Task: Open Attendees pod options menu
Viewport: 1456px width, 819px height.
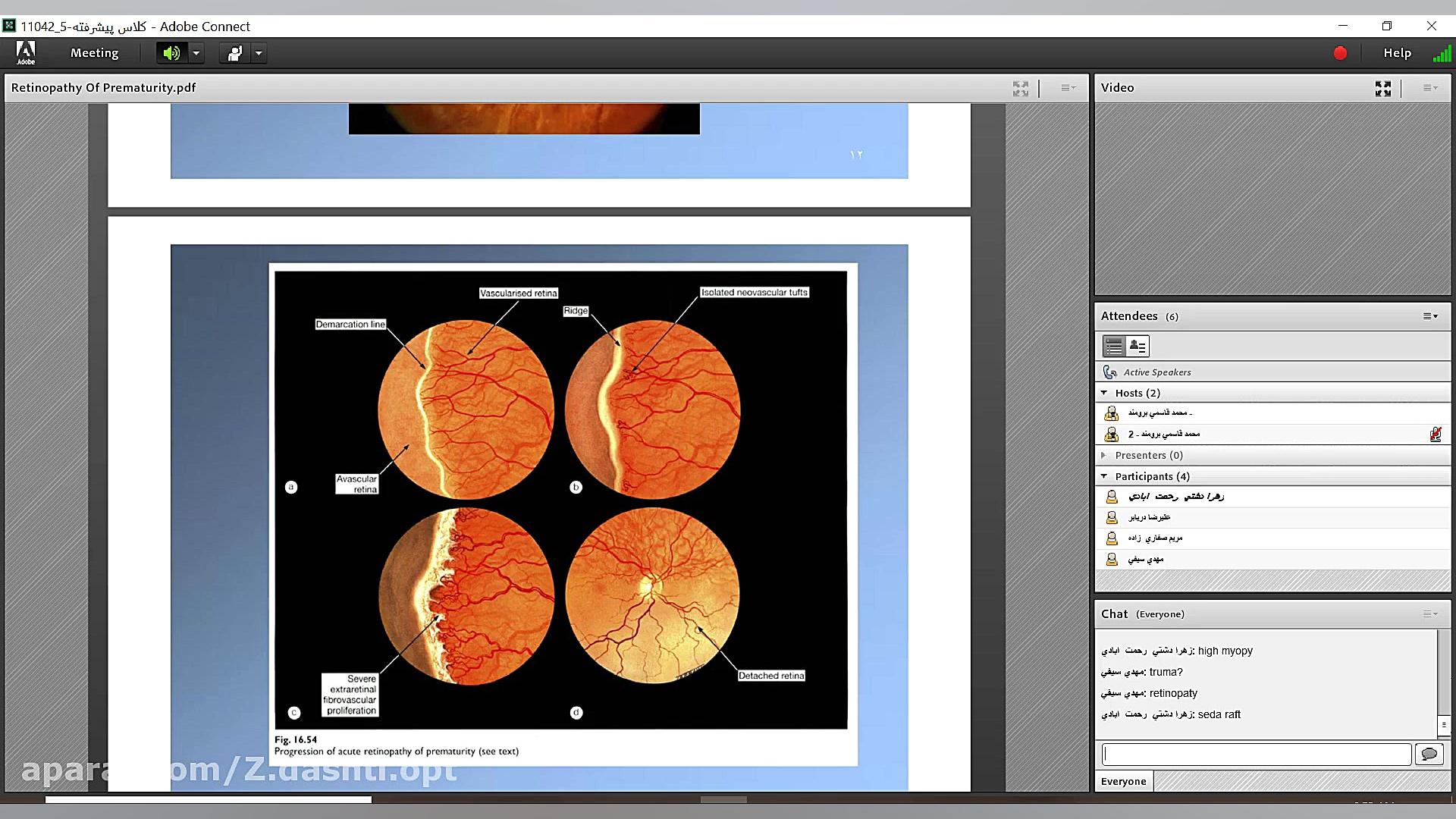Action: click(x=1430, y=316)
